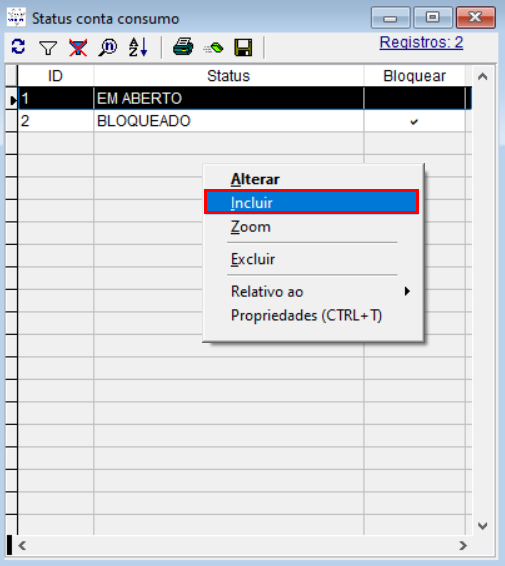505x566 pixels.
Task: Remove filter with the crossed funnel icon
Action: tap(78, 47)
